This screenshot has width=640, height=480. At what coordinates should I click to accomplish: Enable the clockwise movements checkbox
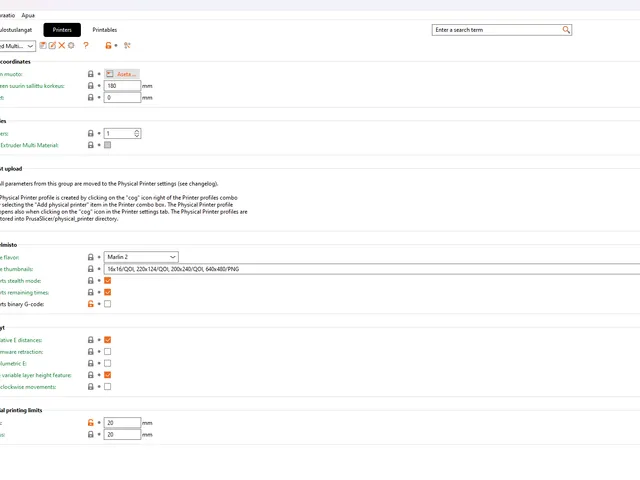click(107, 387)
